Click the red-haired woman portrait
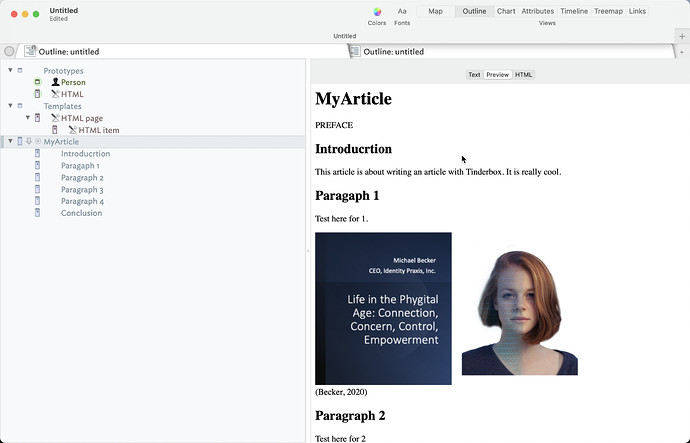Viewport: 690px width, 443px height. pos(519,312)
